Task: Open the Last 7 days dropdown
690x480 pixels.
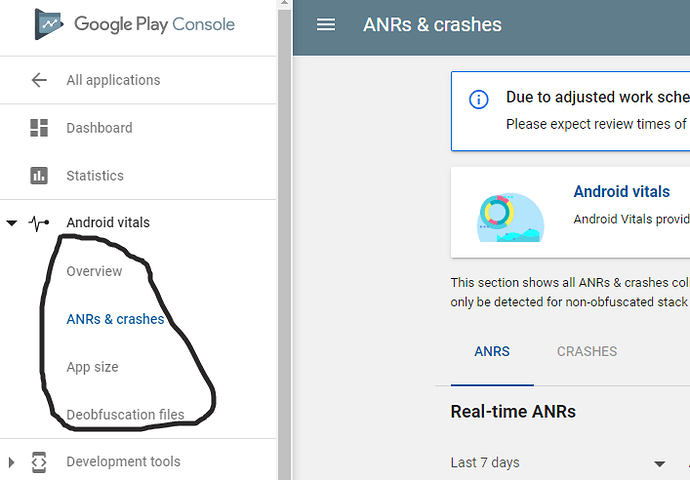Action: tap(659, 463)
